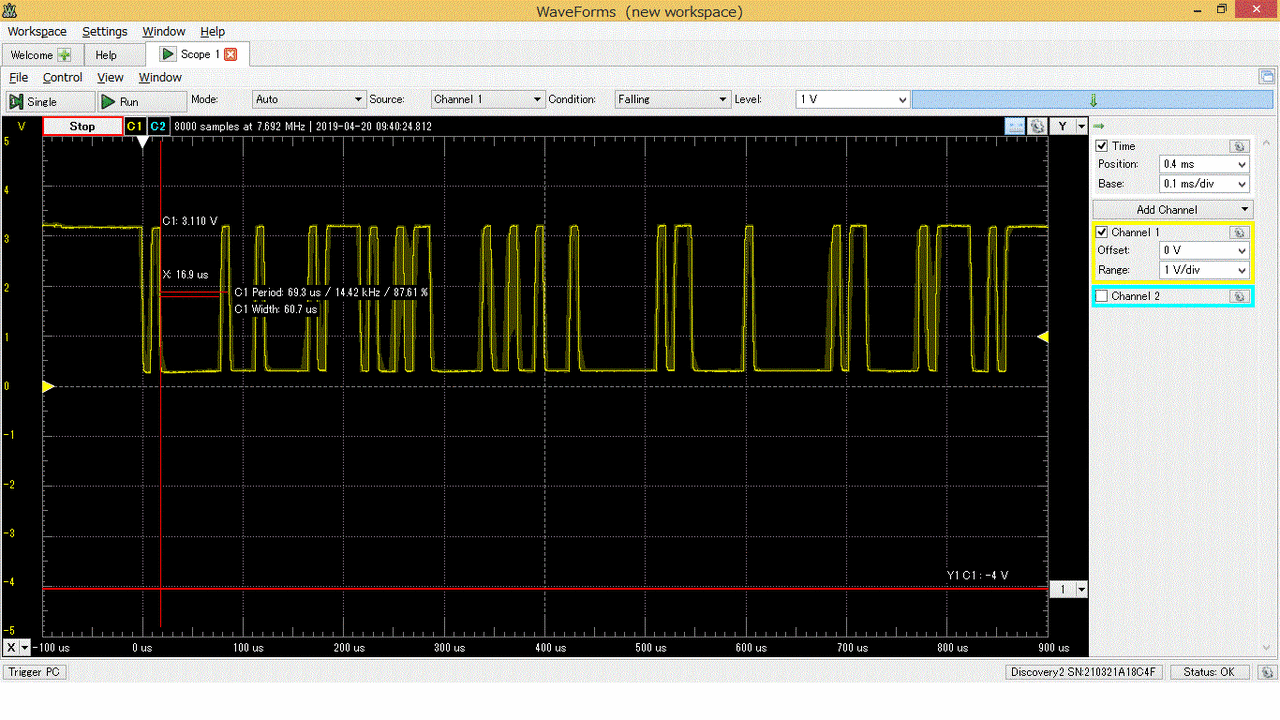The image size is (1280, 720).
Task: Open the trigger Mode dropdown set to Auto
Action: click(309, 99)
